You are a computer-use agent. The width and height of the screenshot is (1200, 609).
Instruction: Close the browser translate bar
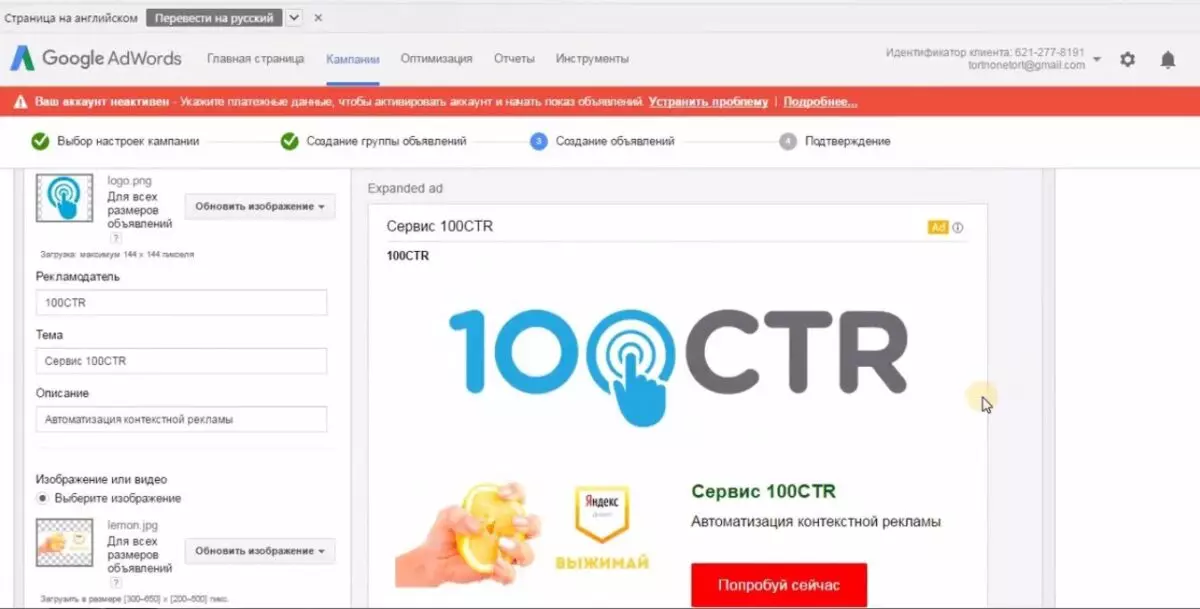tap(318, 18)
